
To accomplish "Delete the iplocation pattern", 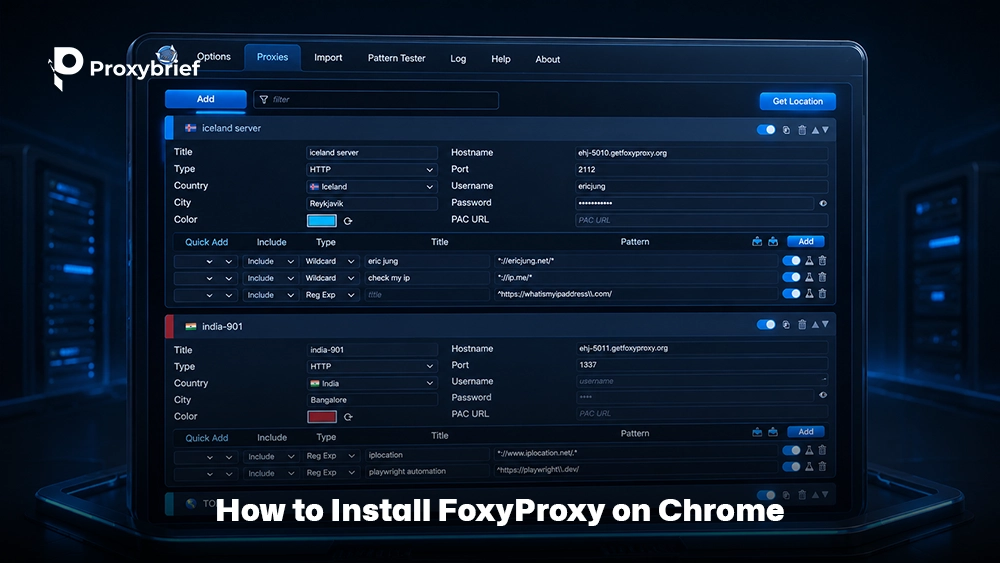I will [x=823, y=450].
